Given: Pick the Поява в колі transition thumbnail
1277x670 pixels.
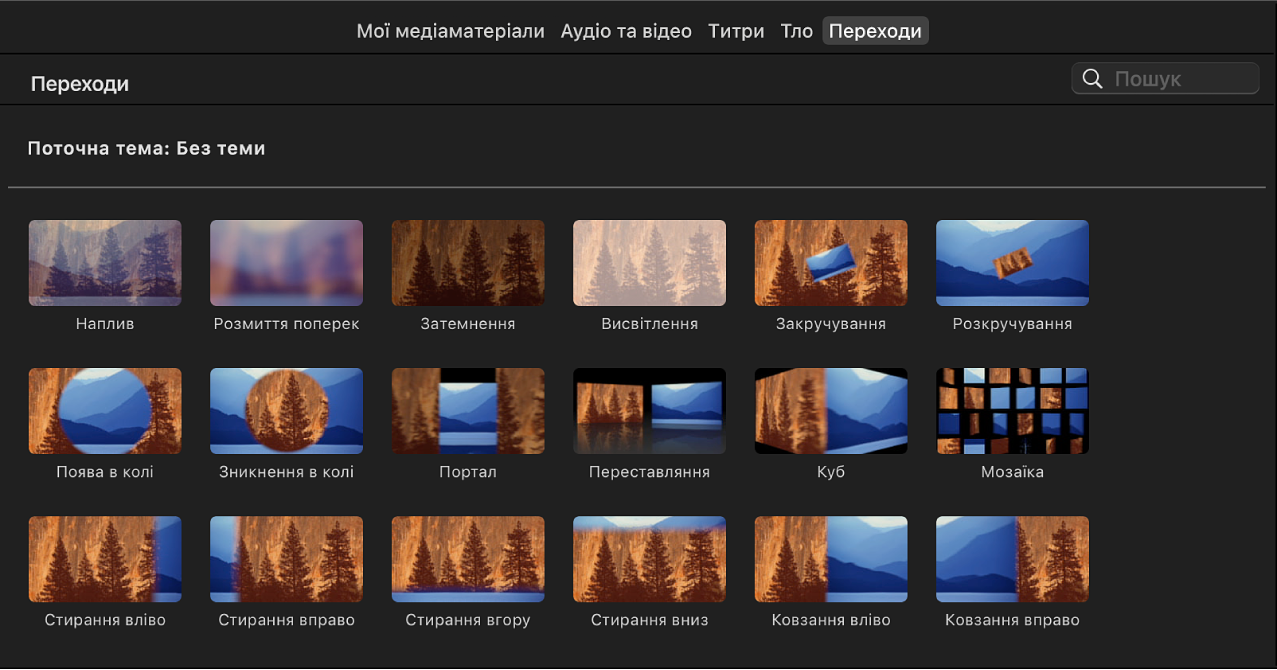Looking at the screenshot, I should (105, 411).
